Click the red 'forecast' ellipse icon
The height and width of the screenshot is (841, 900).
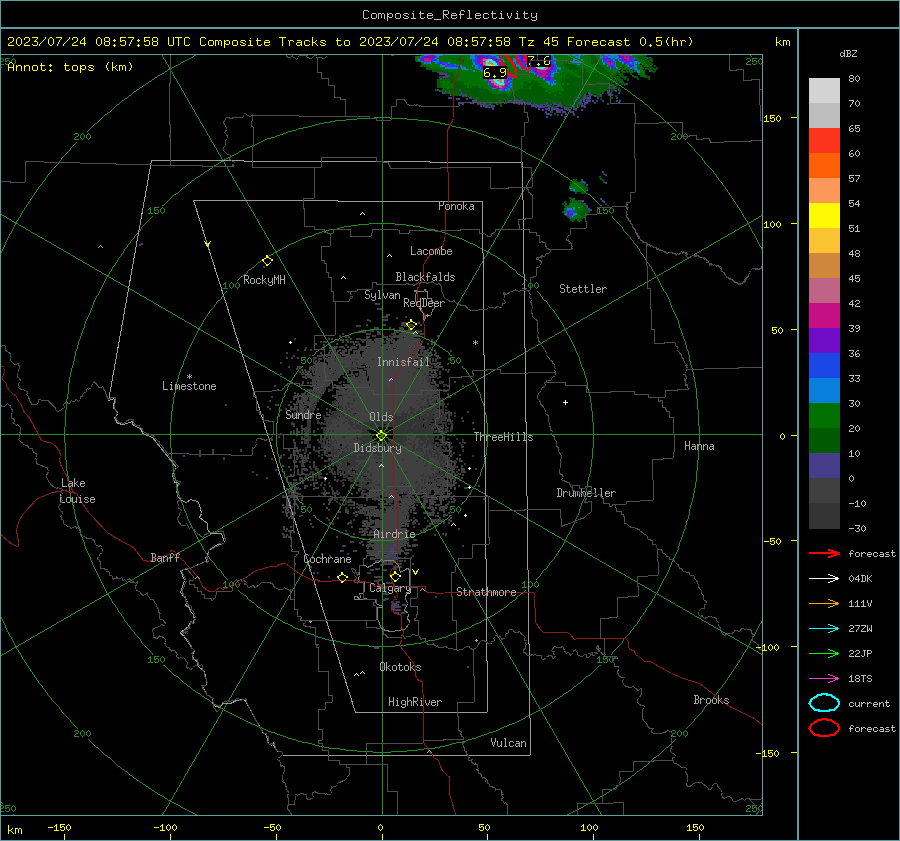click(824, 728)
